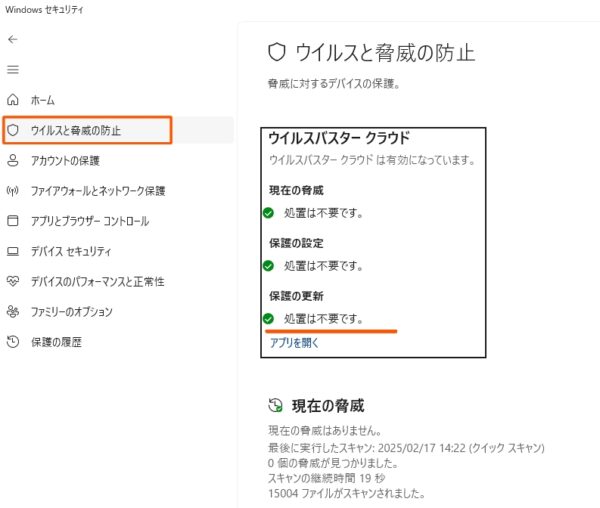Image resolution: width=600 pixels, height=508 pixels.
Task: Open デバイスのパフォーマンスと正常性 page
Action: (x=98, y=282)
